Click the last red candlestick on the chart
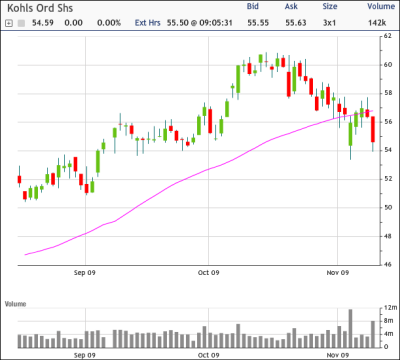The height and width of the screenshot is (360, 400). pos(373,129)
